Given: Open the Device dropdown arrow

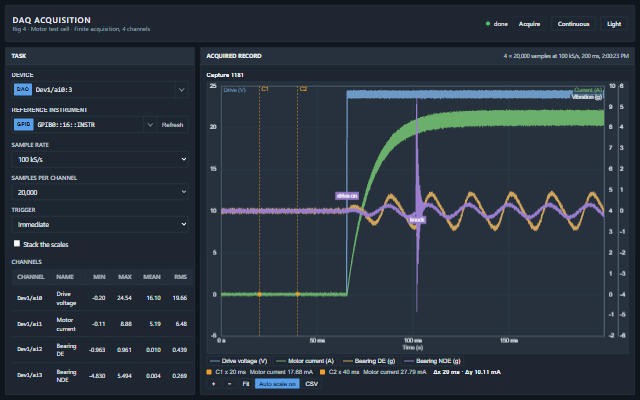Looking at the screenshot, I should (182, 89).
